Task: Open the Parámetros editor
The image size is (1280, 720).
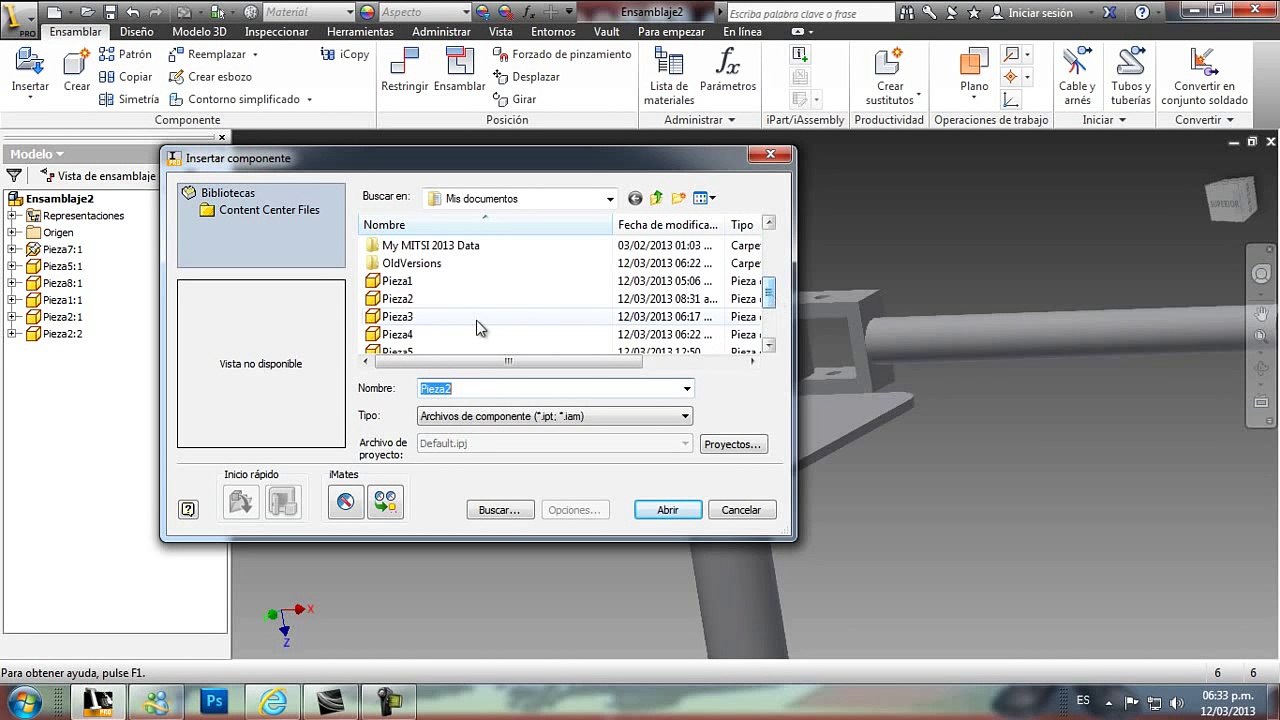Action: (x=728, y=70)
